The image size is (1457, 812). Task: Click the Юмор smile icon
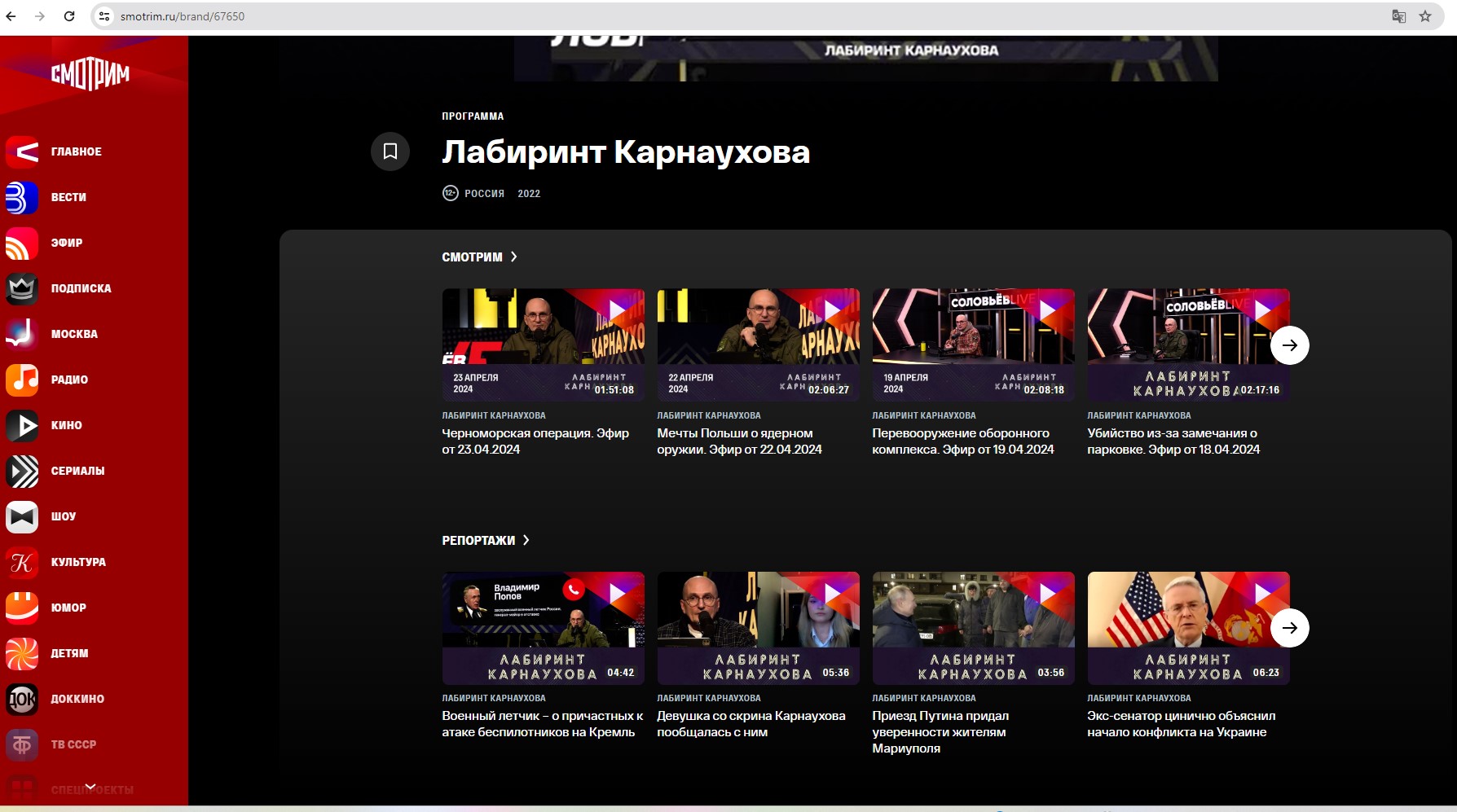click(22, 608)
